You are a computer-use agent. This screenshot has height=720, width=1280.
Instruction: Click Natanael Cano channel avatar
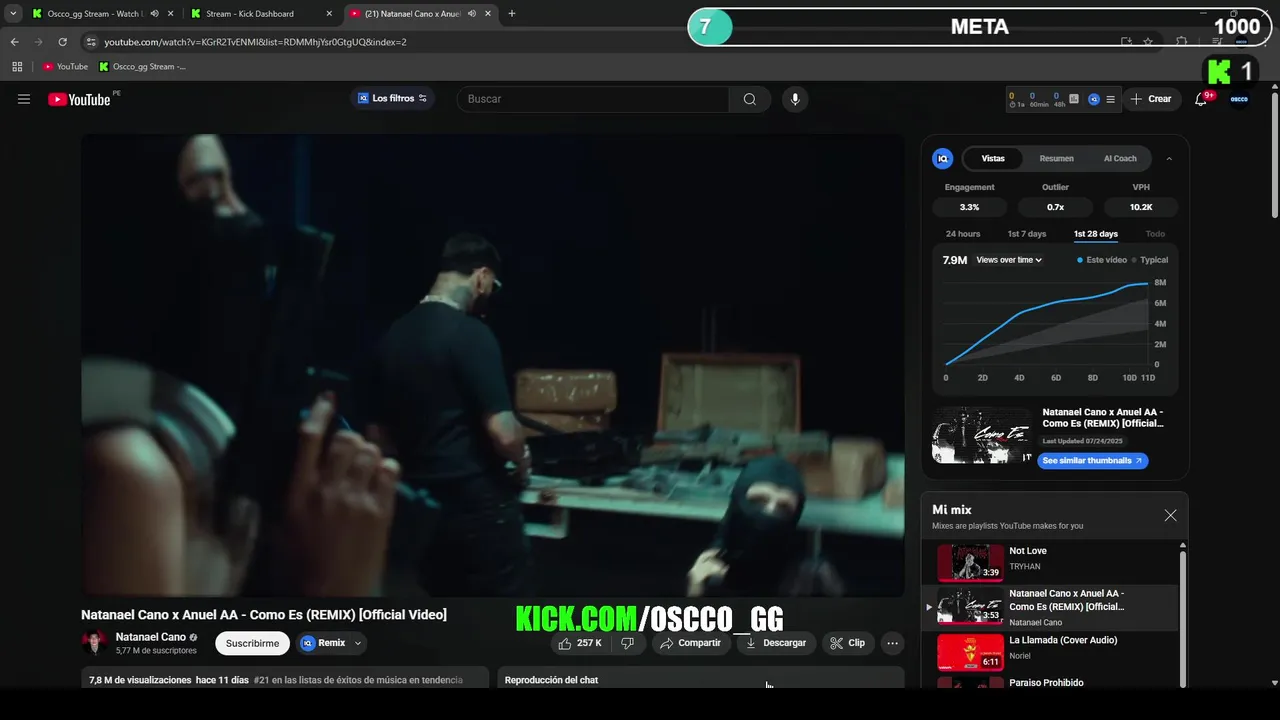(95, 642)
